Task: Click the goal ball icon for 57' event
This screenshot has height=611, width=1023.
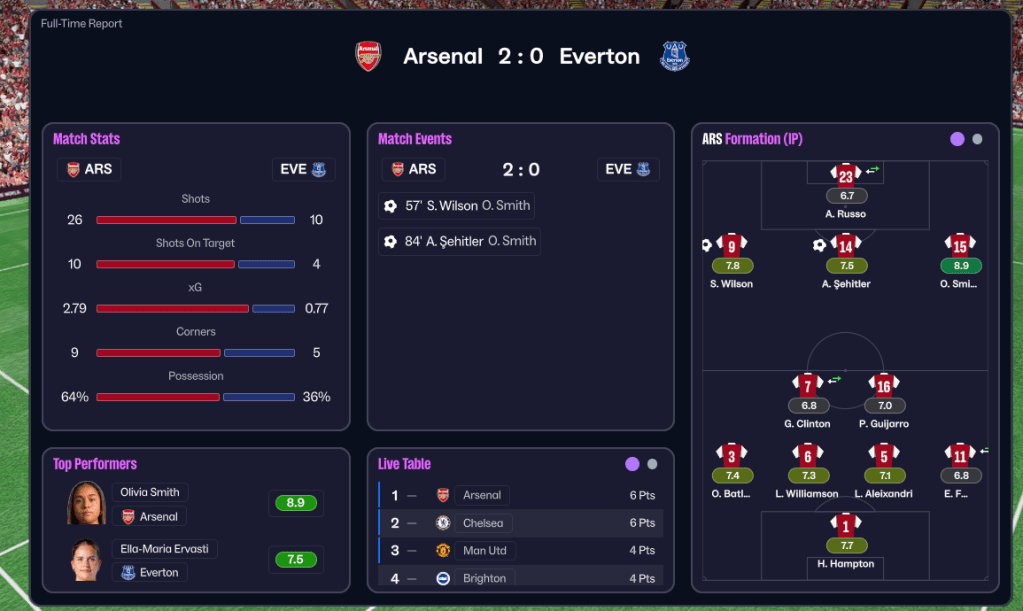Action: (391, 206)
